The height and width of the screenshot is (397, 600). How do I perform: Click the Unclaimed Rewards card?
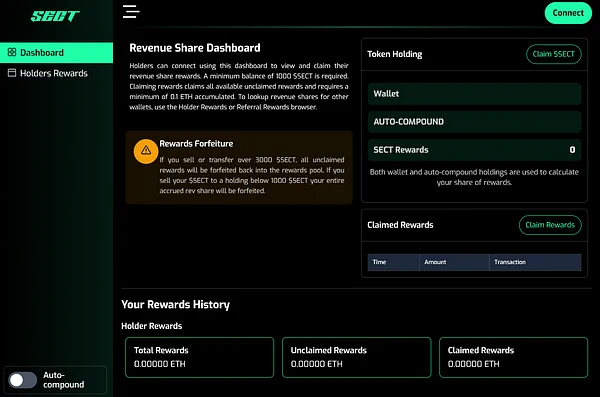click(356, 357)
